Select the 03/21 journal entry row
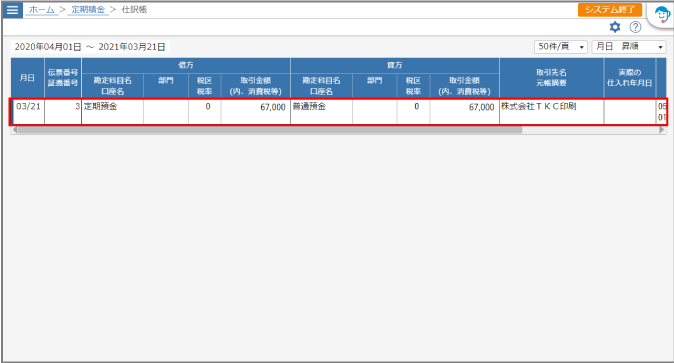The height and width of the screenshot is (363, 674). pyautogui.click(x=338, y=112)
